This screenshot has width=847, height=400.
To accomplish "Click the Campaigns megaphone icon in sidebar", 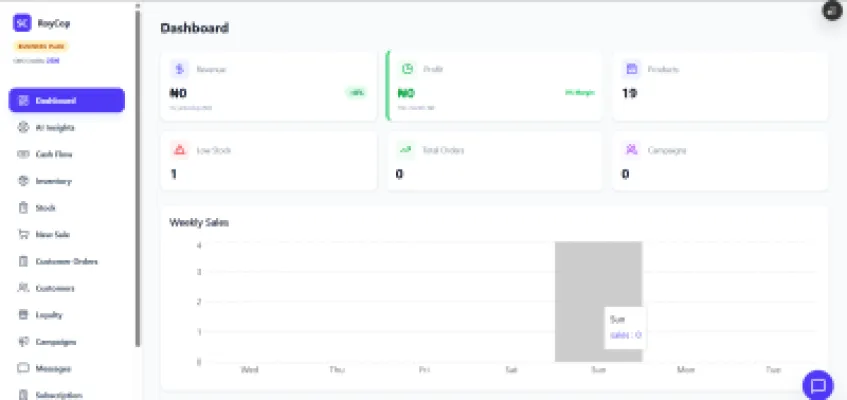I will coord(23,342).
